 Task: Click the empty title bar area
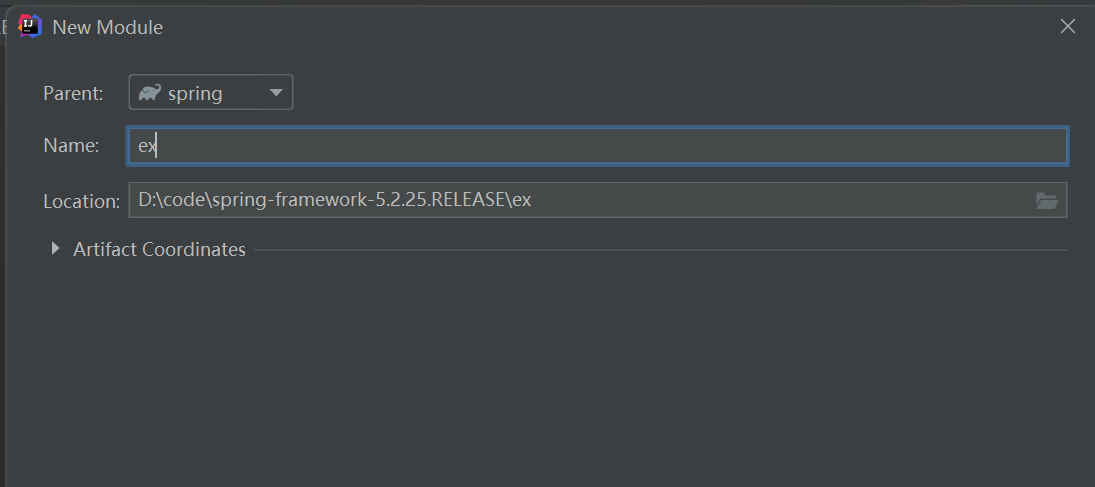tap(600, 27)
